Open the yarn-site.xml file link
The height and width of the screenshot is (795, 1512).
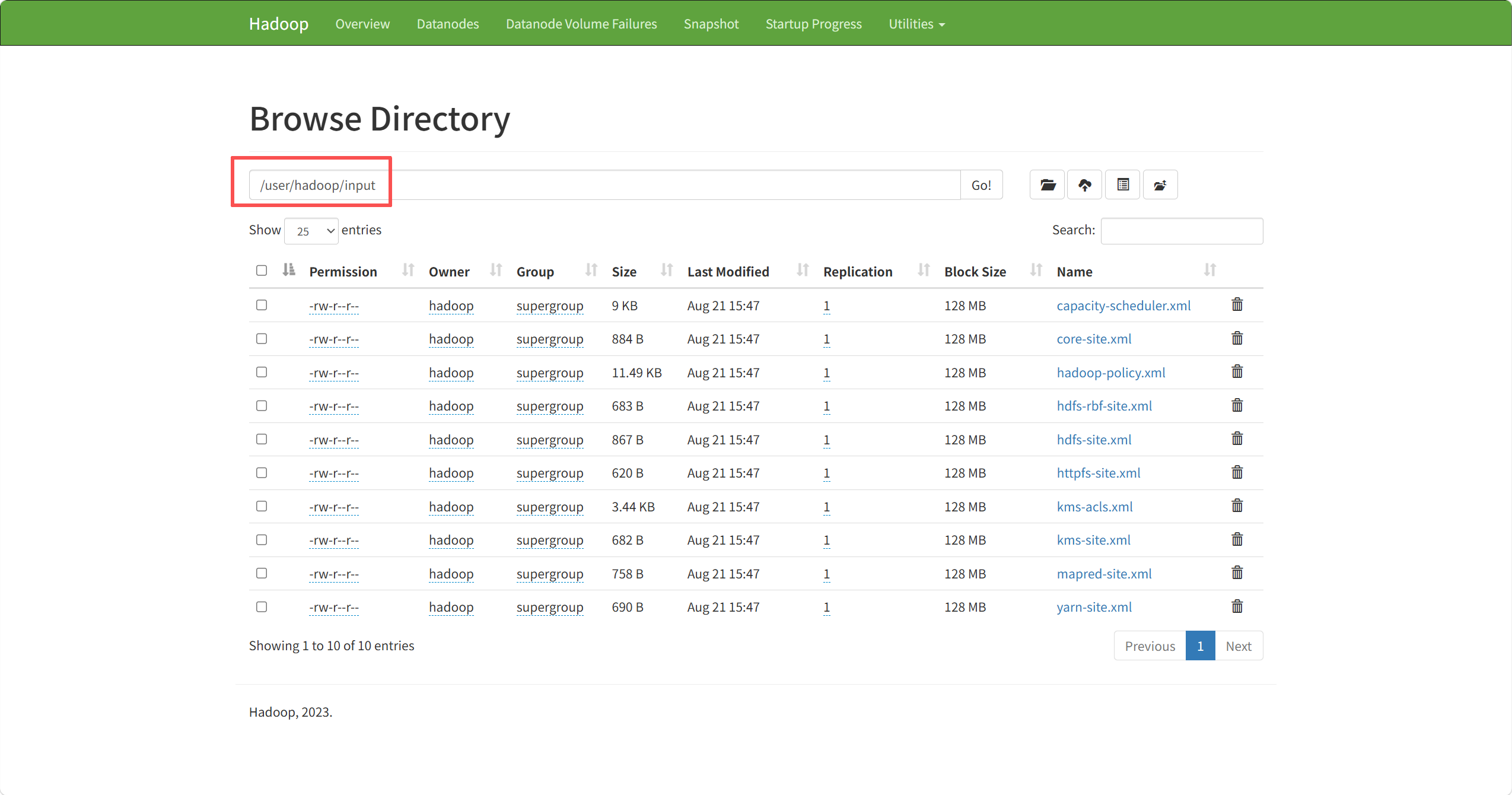click(x=1094, y=607)
